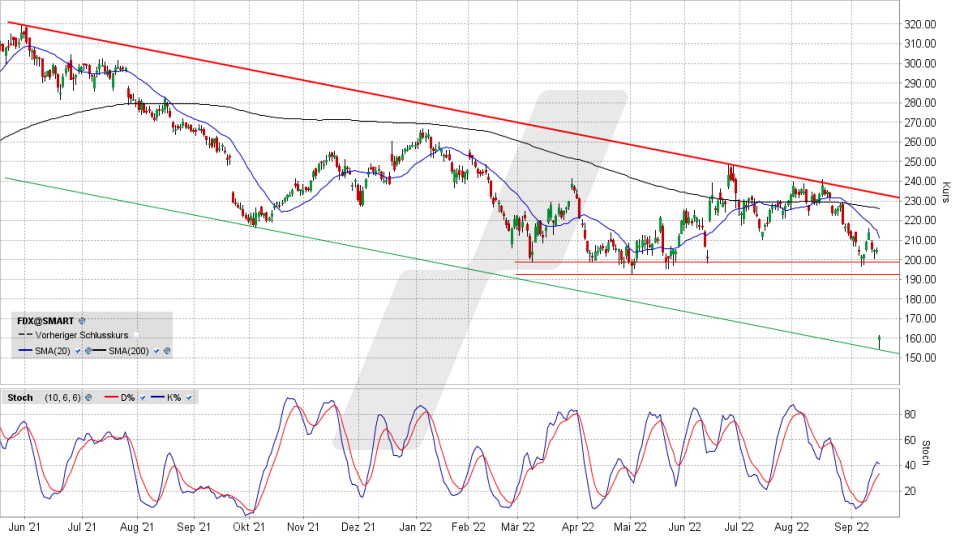This screenshot has width=960, height=540.
Task: Click the Kurs axis title
Action: pyautogui.click(x=945, y=192)
